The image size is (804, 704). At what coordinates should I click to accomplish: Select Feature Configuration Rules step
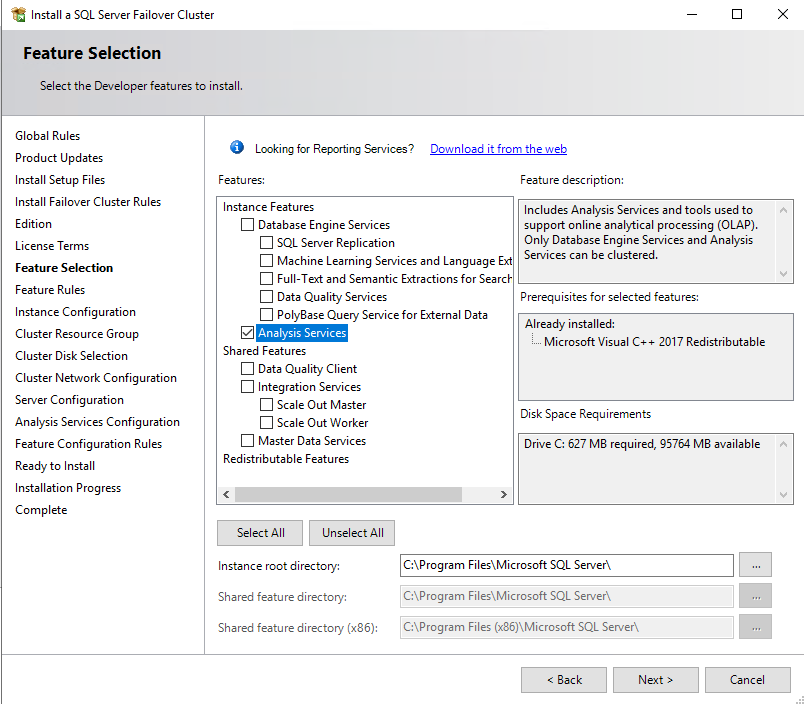click(88, 444)
